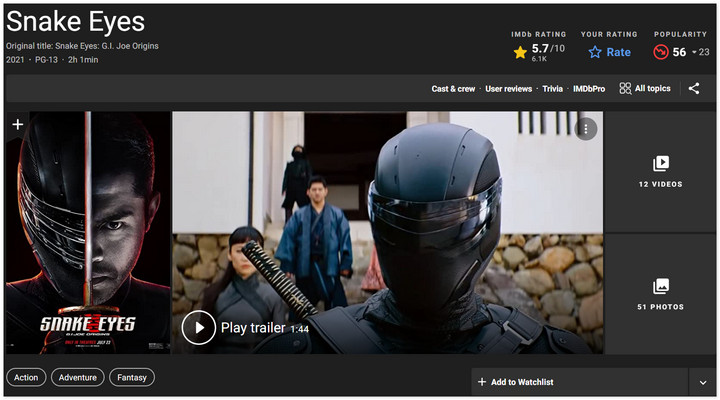The width and height of the screenshot is (720, 400).
Task: Open the Trivia link
Action: [x=552, y=89]
